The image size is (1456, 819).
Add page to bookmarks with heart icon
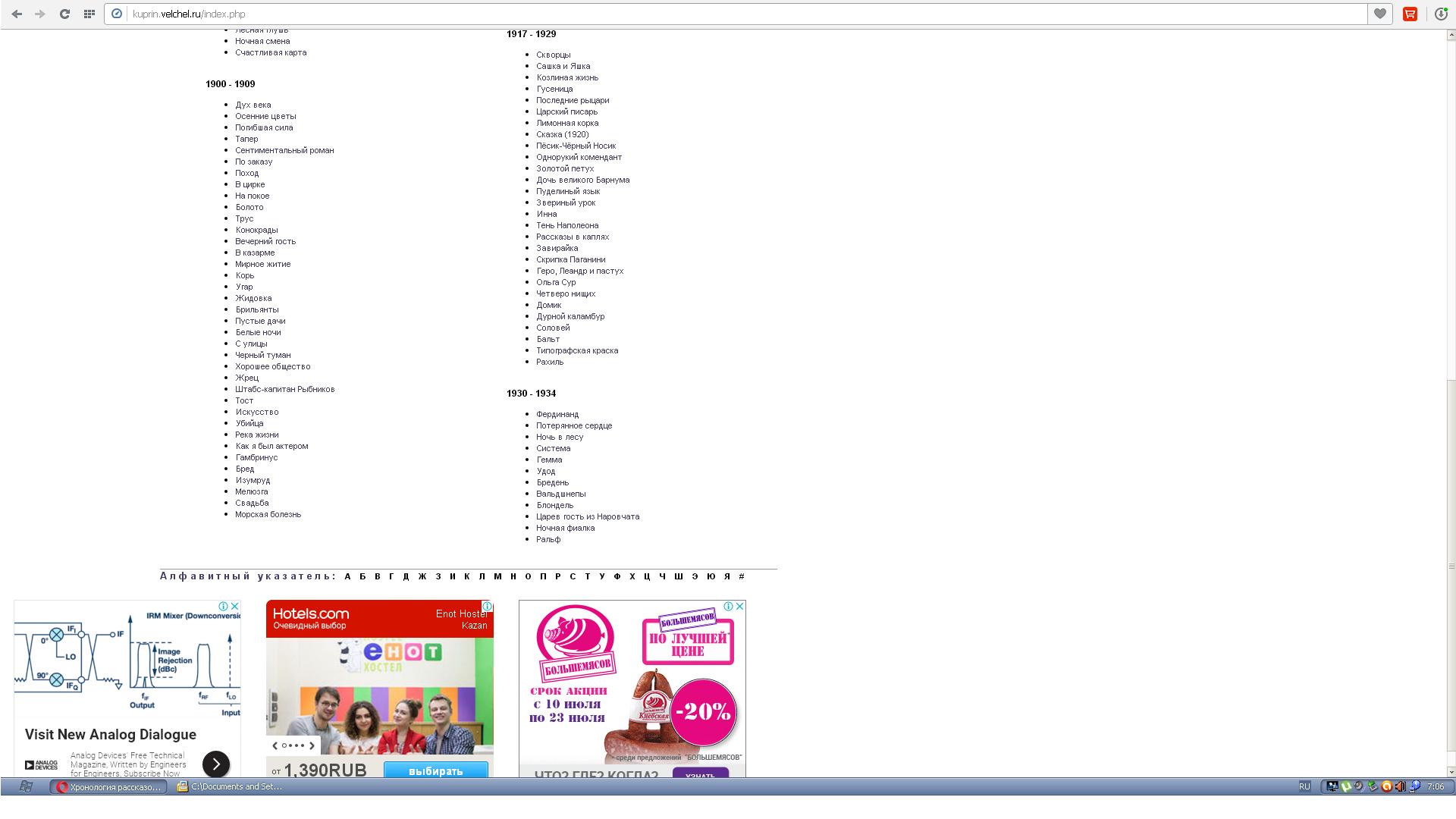tap(1380, 14)
